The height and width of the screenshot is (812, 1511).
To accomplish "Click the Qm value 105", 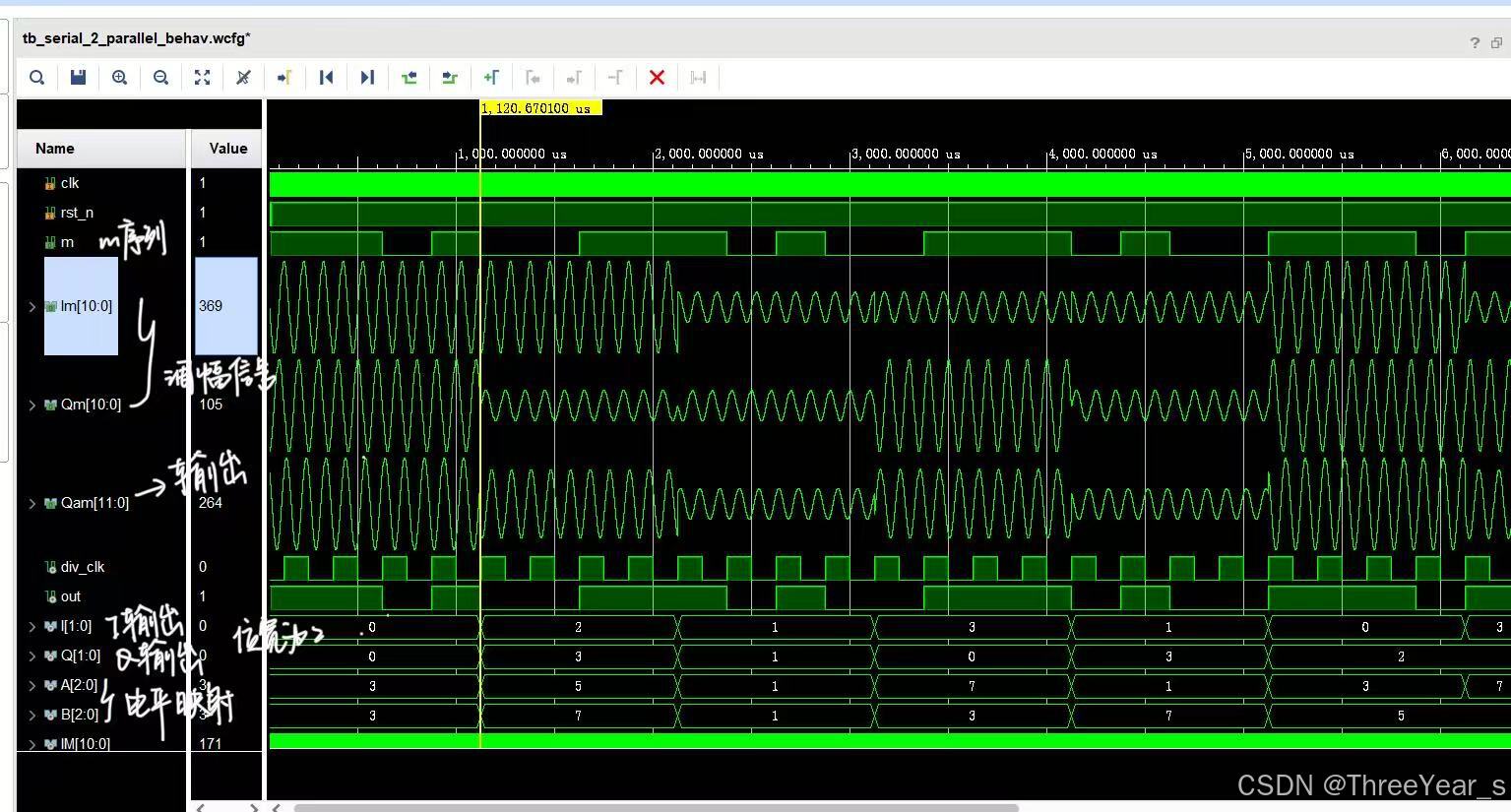I will [x=211, y=405].
